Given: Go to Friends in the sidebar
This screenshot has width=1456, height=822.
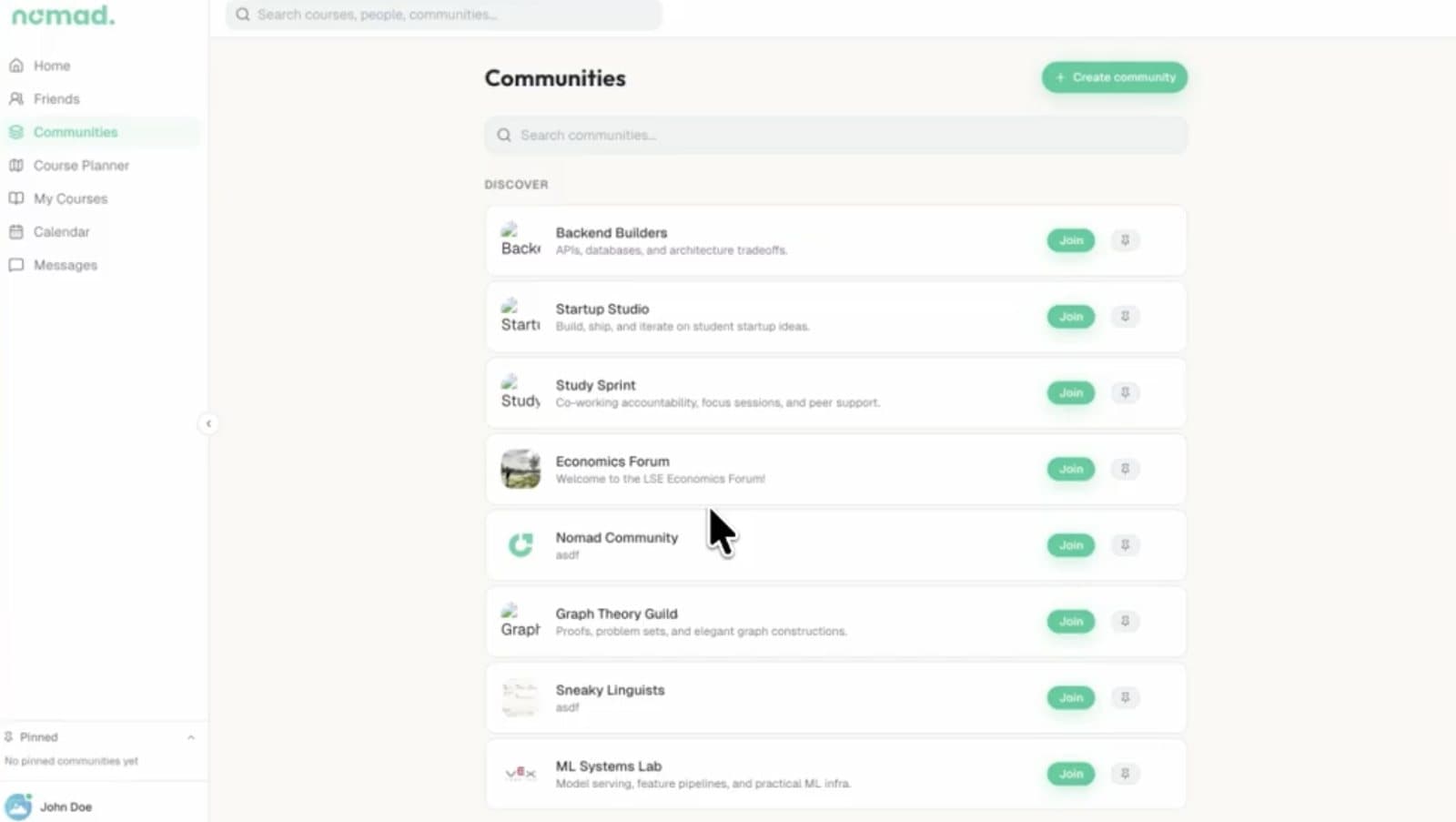Looking at the screenshot, I should pyautogui.click(x=102, y=98).
